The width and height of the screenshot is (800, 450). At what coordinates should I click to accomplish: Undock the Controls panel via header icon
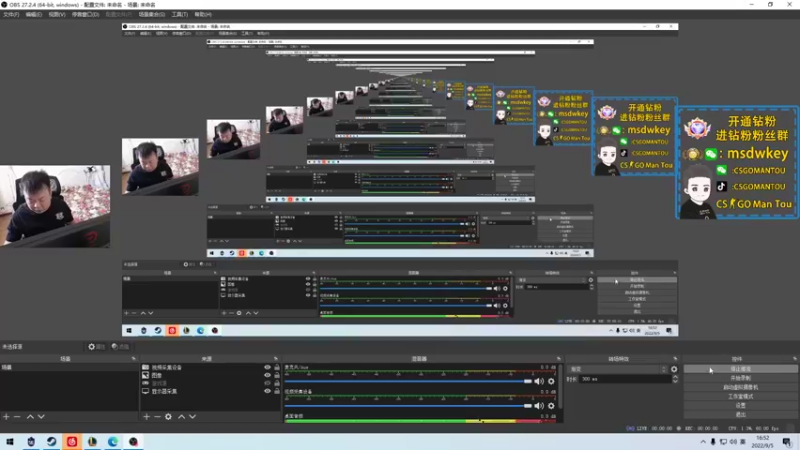click(794, 359)
